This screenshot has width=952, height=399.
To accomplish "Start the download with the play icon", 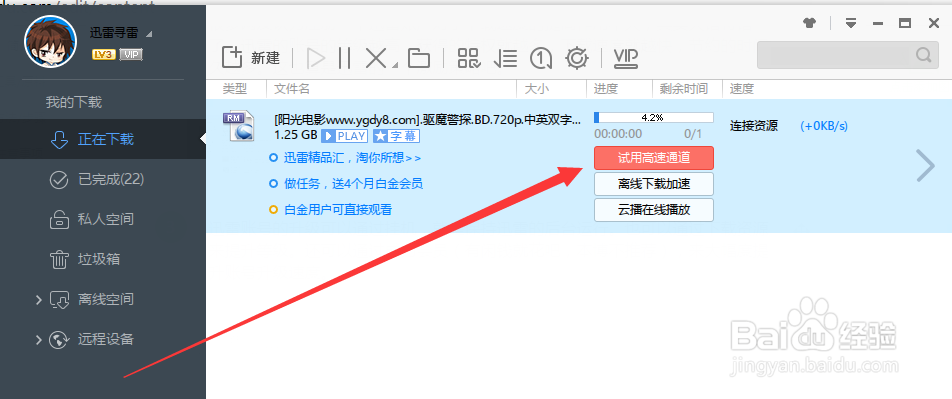I will click(x=315, y=58).
